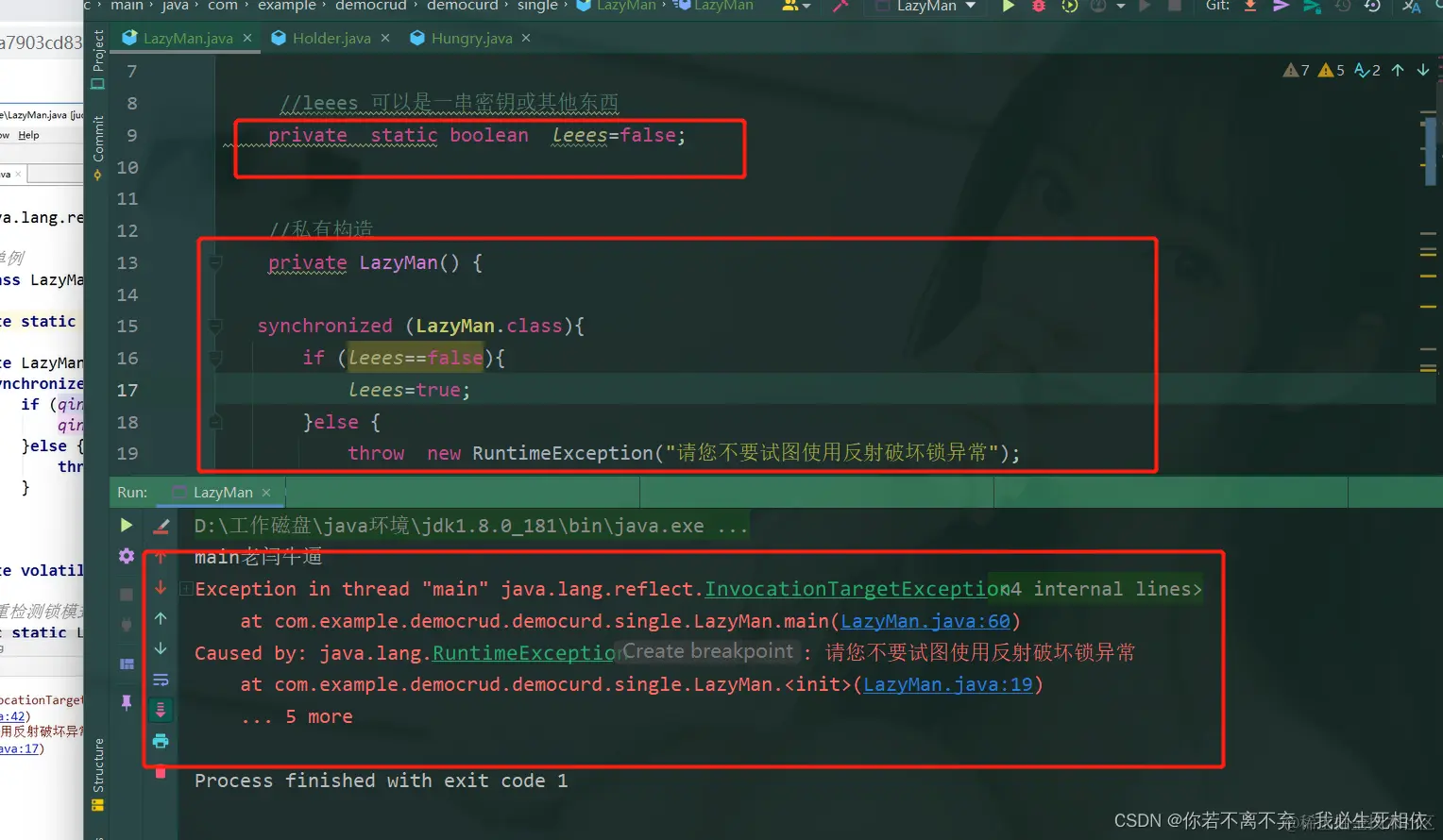
Task: Collapse the else block fold at line 18
Action: [x=215, y=422]
